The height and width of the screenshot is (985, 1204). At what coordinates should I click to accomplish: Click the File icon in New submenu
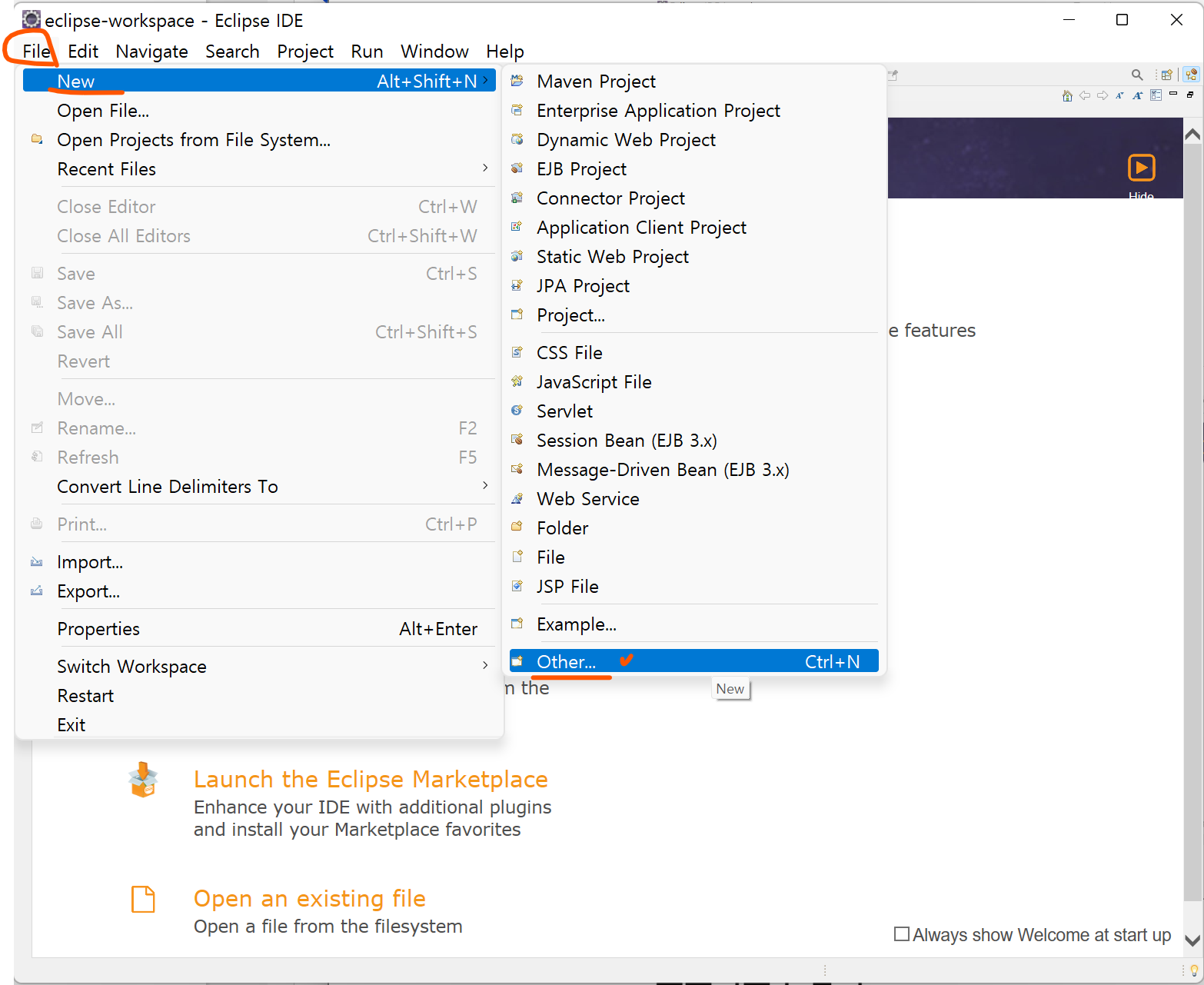click(x=517, y=557)
